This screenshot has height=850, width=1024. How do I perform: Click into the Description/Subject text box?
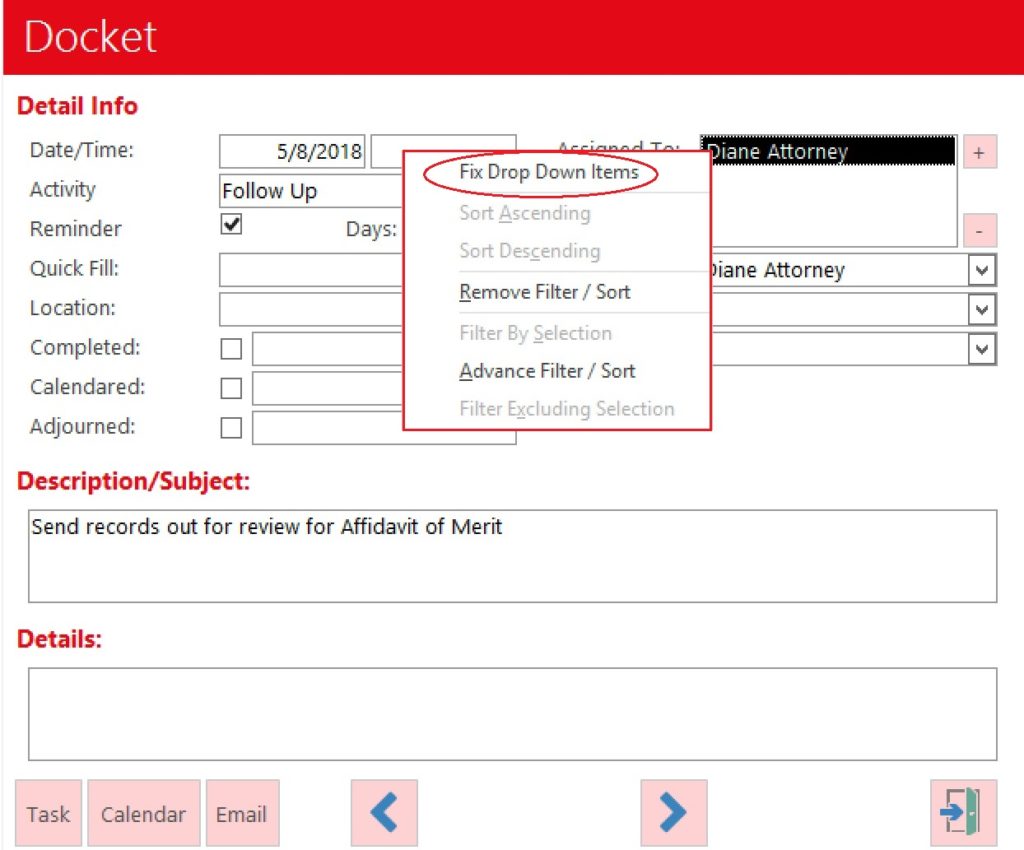point(513,556)
